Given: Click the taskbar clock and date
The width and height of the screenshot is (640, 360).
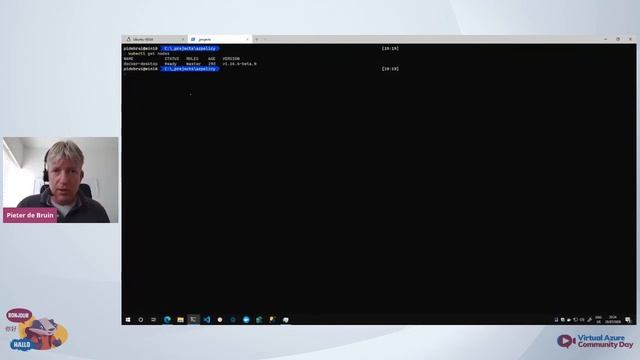Looking at the screenshot, I should (613, 320).
